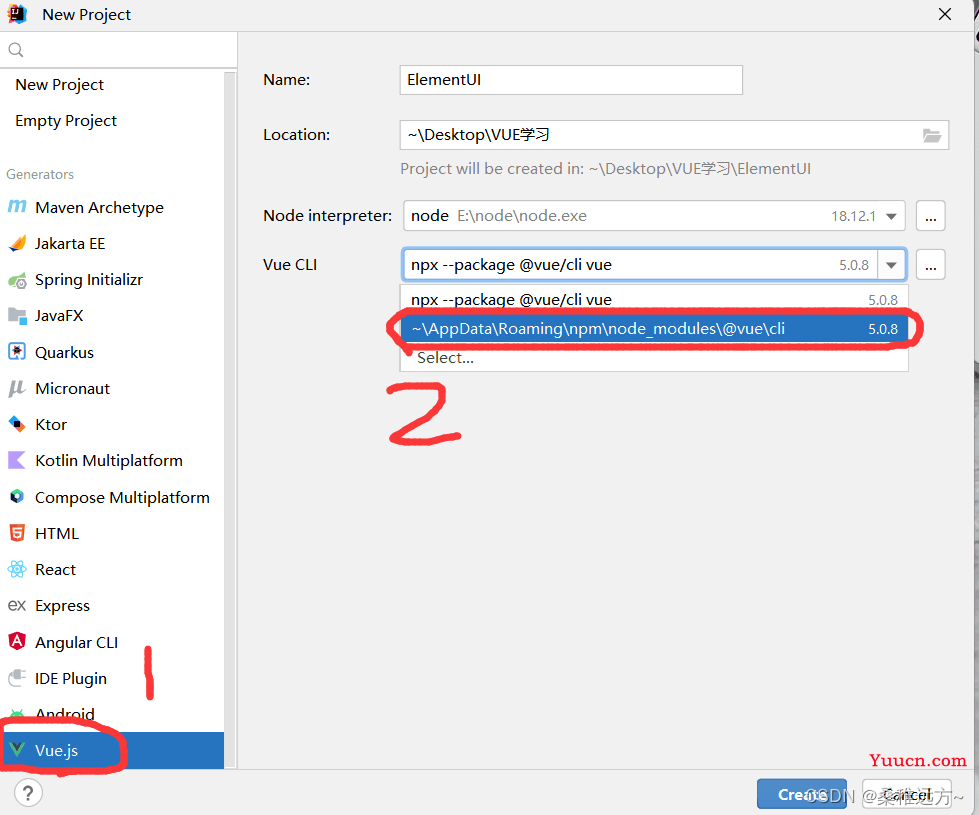
Task: Select the React generator
Action: coord(112,570)
